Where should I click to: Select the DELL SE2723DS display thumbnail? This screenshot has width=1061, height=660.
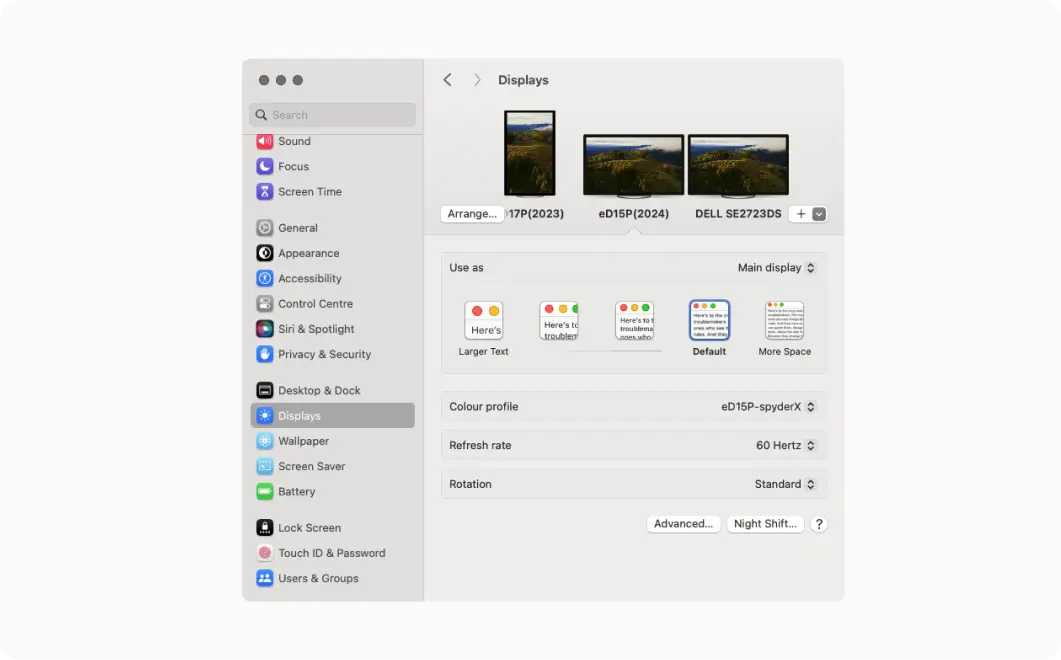click(738, 165)
